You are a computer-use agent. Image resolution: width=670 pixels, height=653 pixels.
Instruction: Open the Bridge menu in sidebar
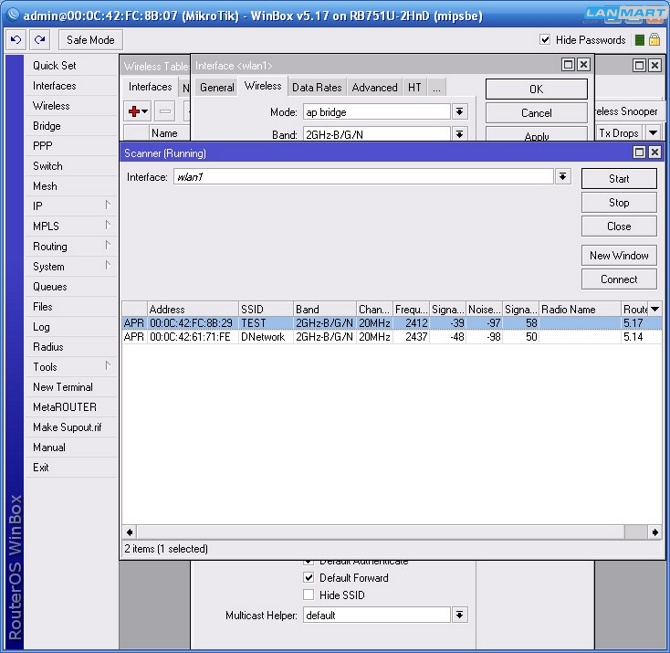tap(47, 126)
